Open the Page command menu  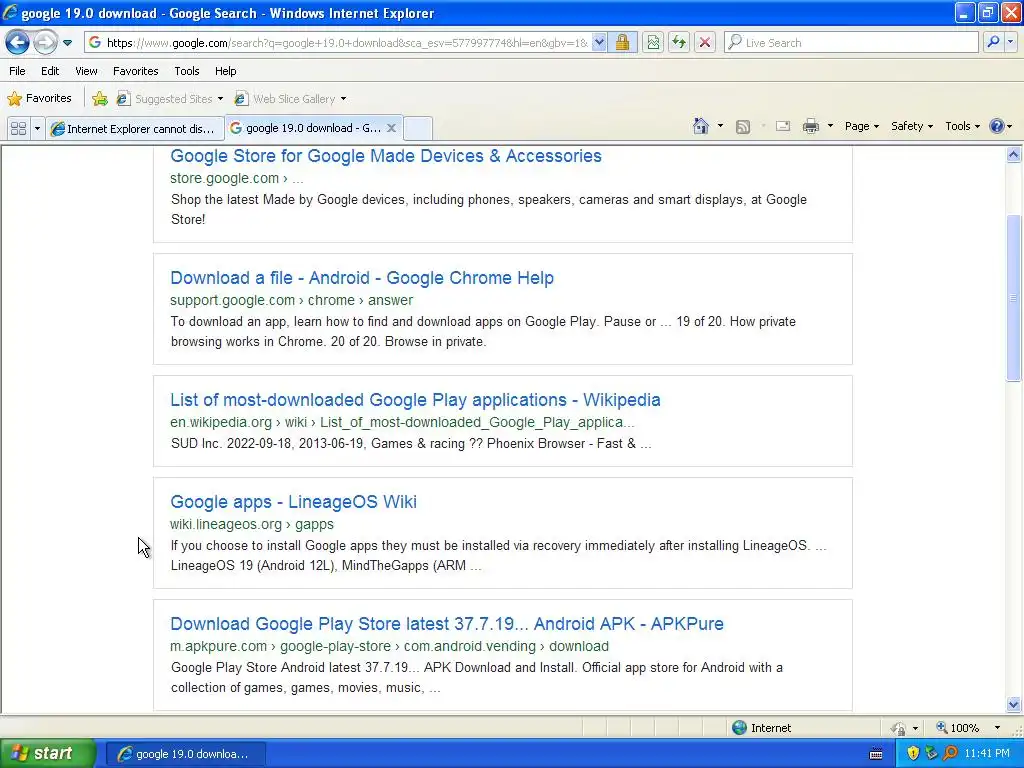[x=862, y=126]
